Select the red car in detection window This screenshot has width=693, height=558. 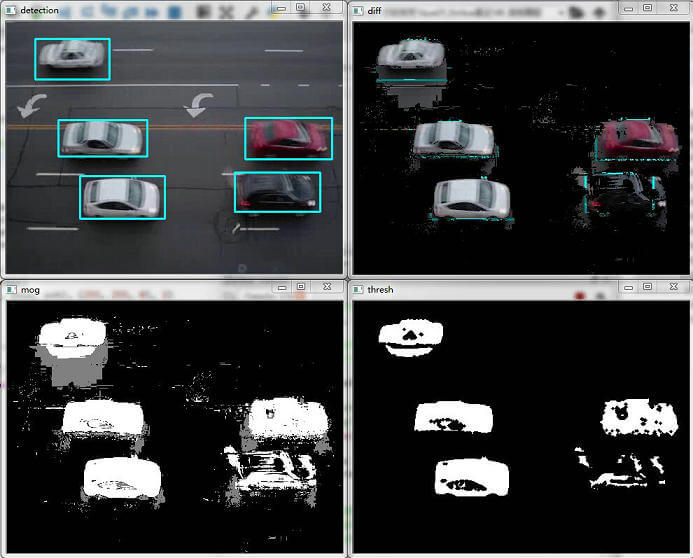(x=288, y=138)
